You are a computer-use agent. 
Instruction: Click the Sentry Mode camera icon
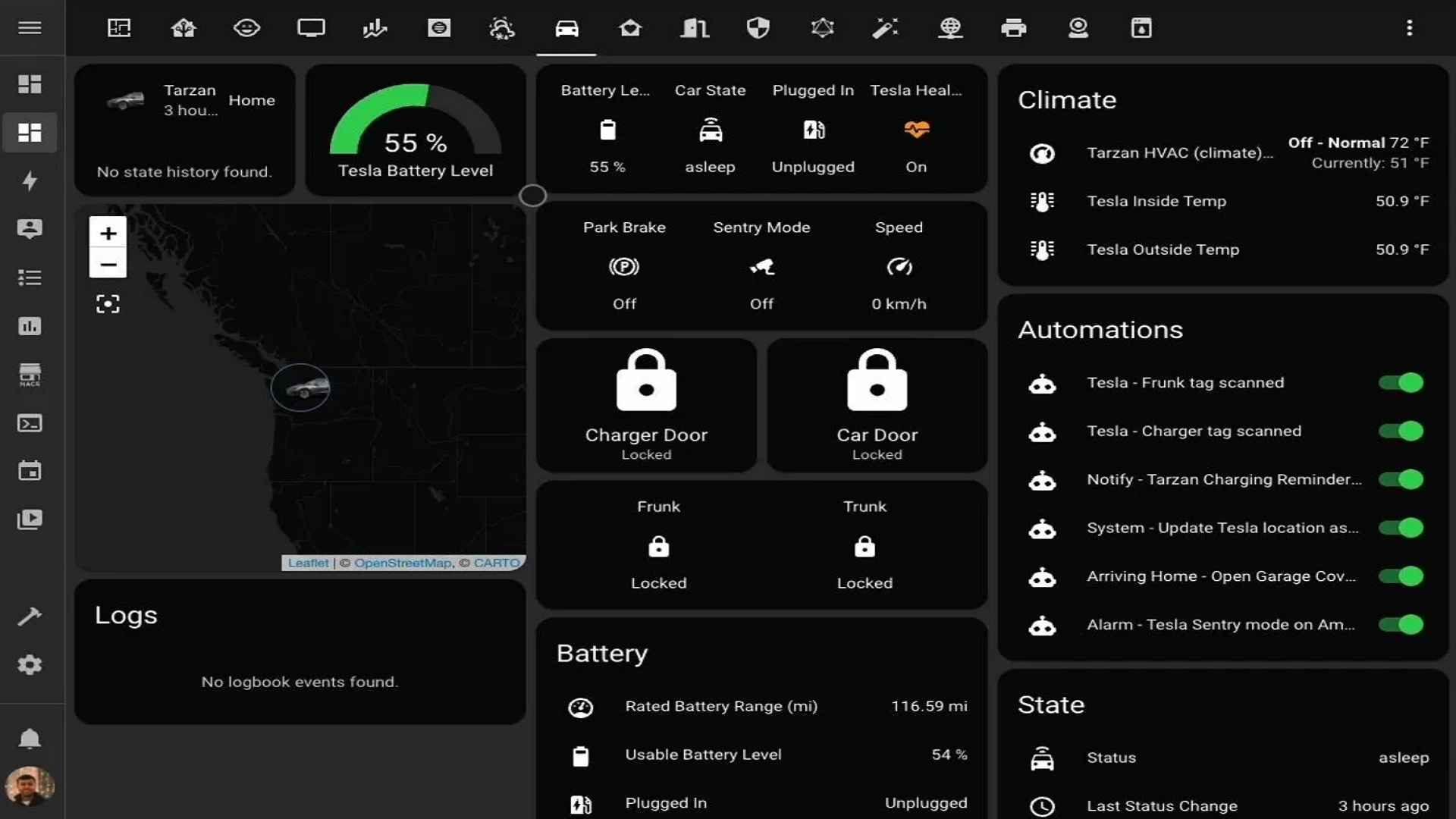click(761, 267)
